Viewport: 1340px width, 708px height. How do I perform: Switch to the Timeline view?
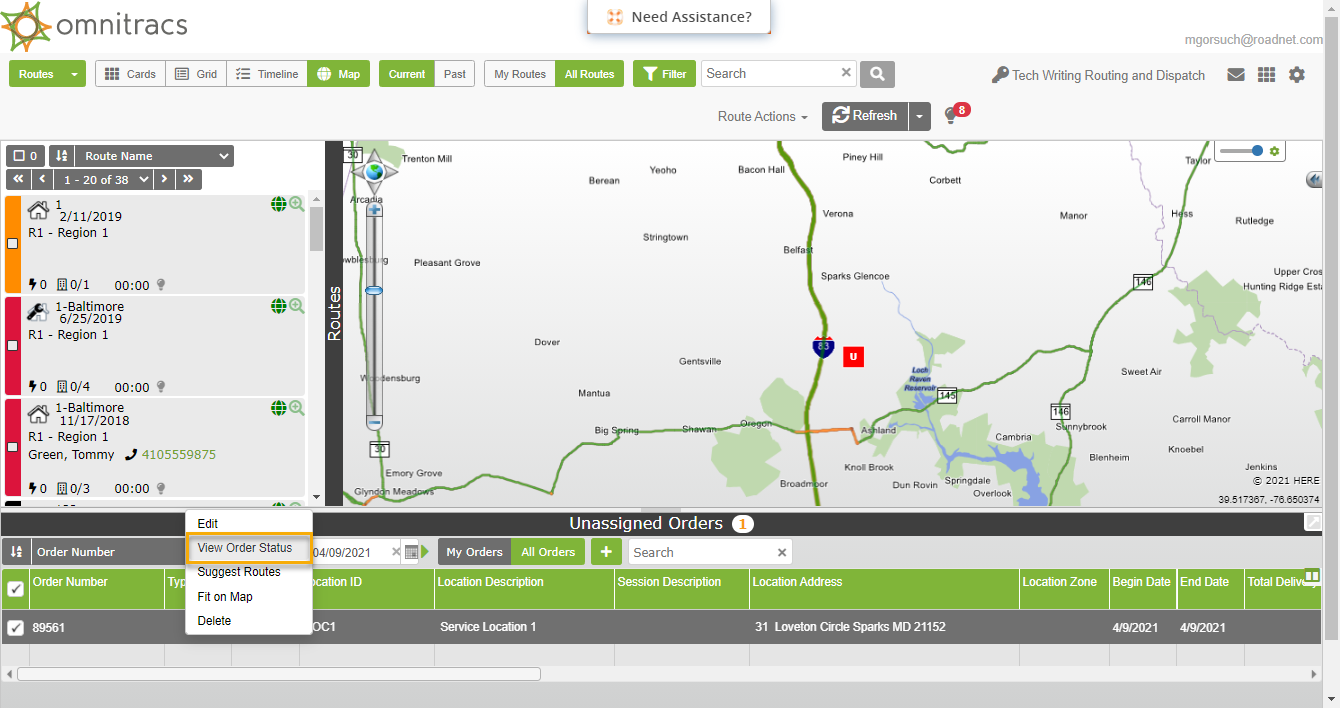click(x=267, y=74)
